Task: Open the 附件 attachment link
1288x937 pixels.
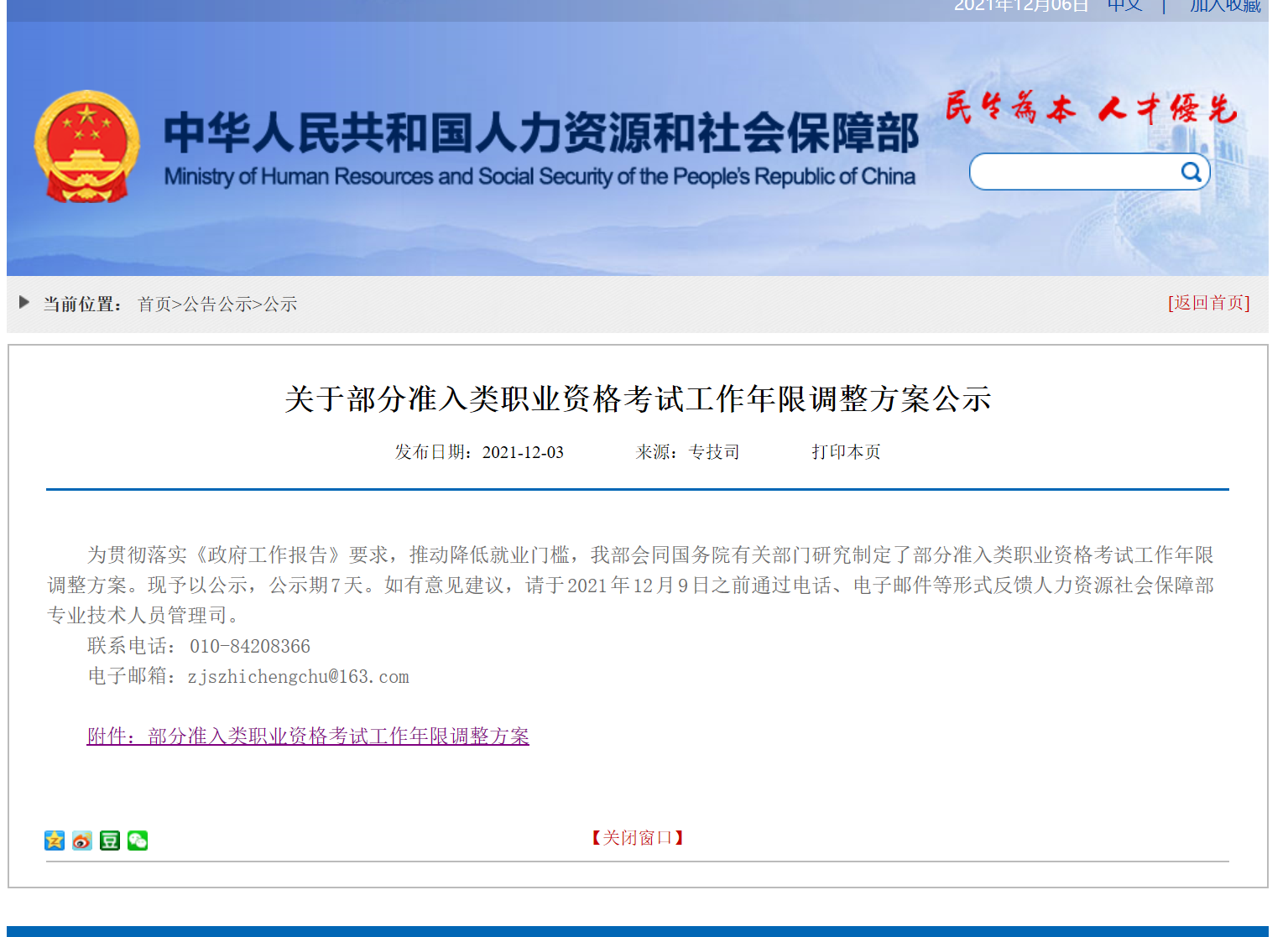Action: click(x=308, y=736)
